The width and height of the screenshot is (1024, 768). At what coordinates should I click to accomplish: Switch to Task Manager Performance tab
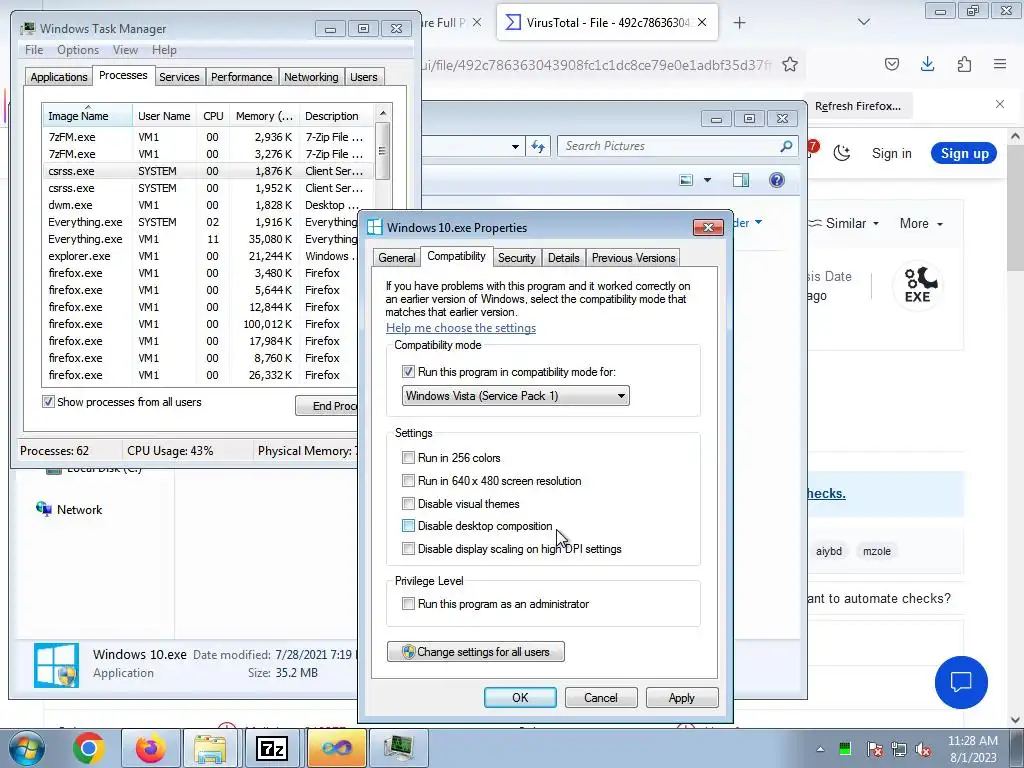tap(242, 77)
